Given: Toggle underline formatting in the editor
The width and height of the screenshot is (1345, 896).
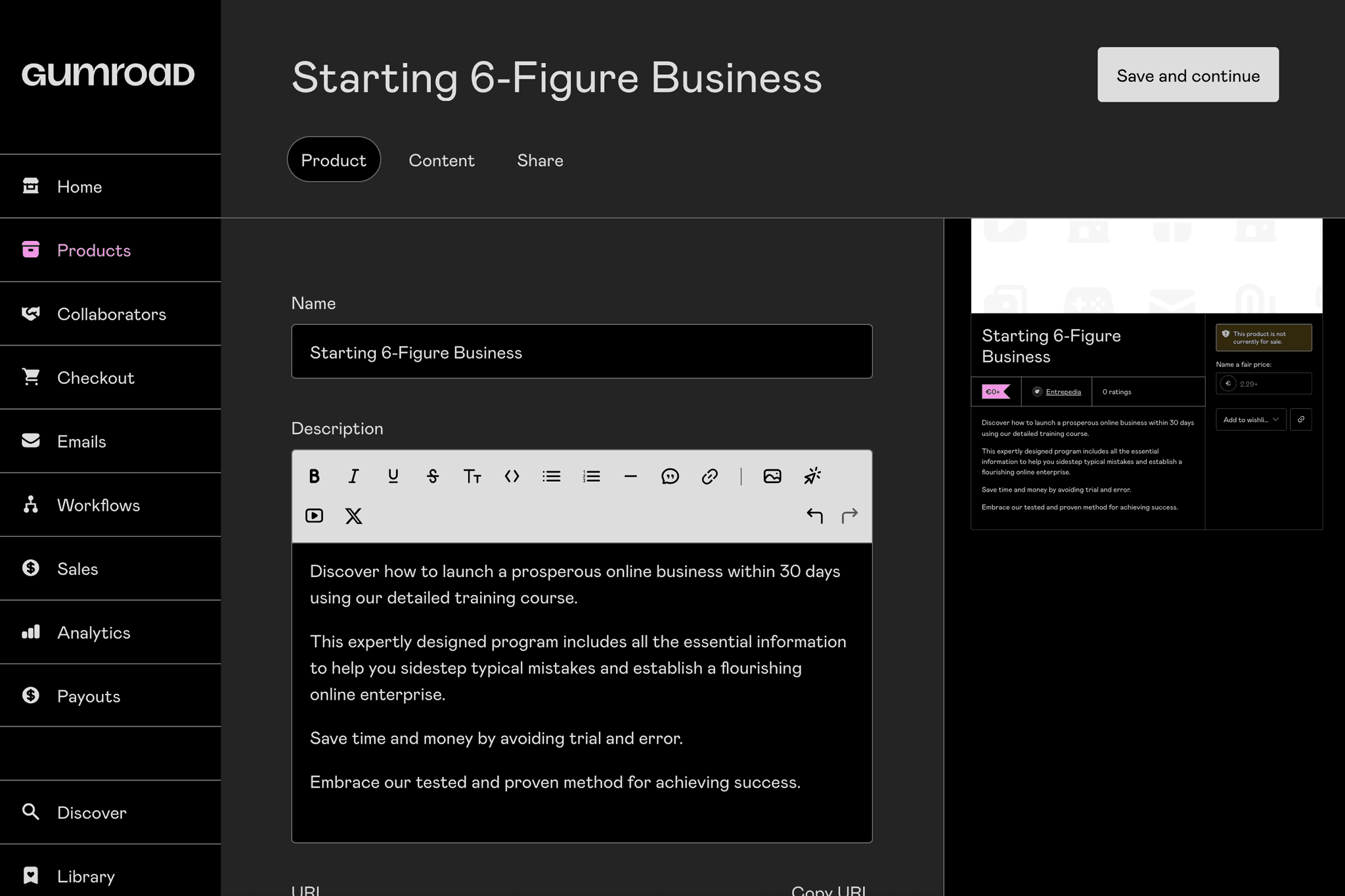Looking at the screenshot, I should tap(393, 477).
